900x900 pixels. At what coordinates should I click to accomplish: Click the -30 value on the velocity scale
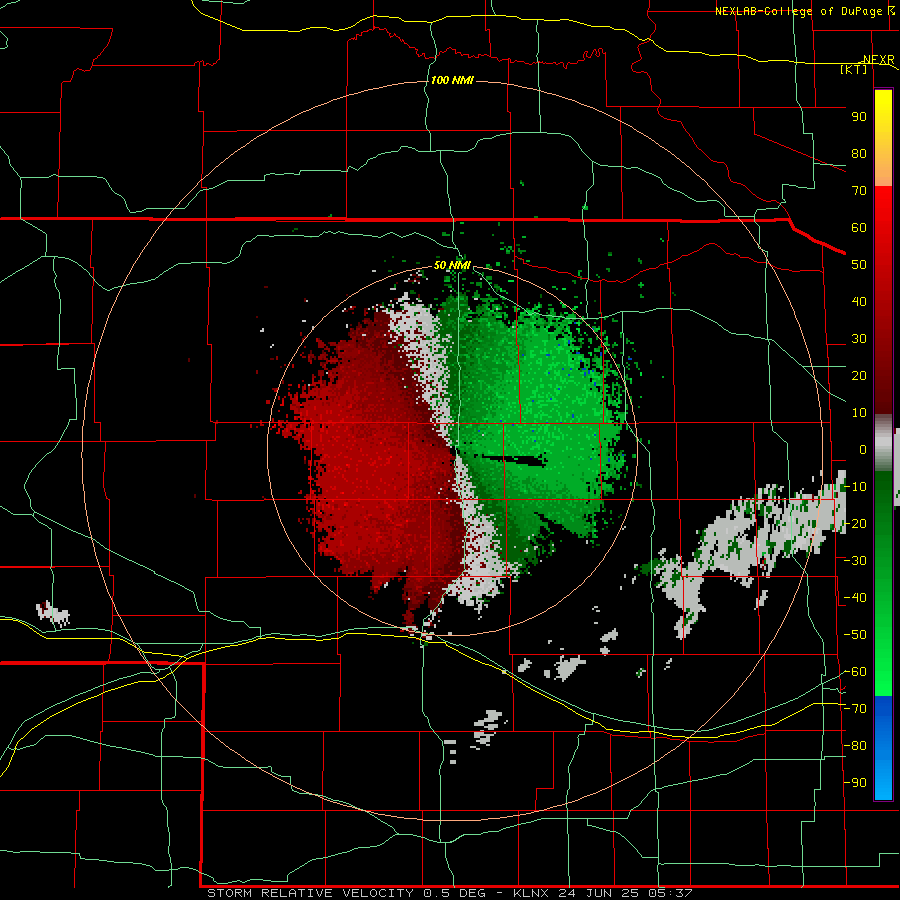point(855,560)
